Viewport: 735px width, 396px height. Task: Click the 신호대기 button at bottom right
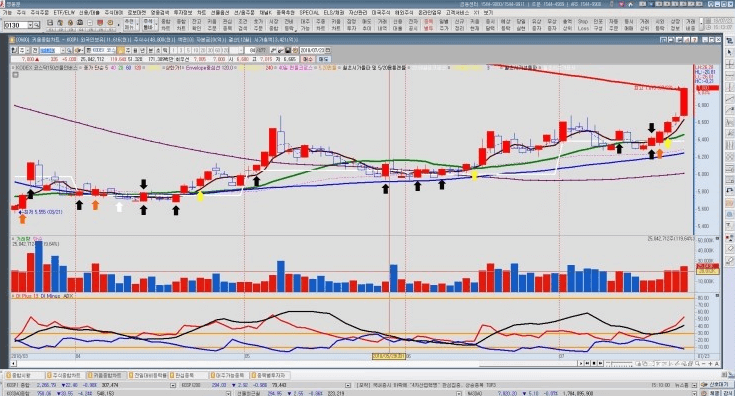click(x=716, y=384)
